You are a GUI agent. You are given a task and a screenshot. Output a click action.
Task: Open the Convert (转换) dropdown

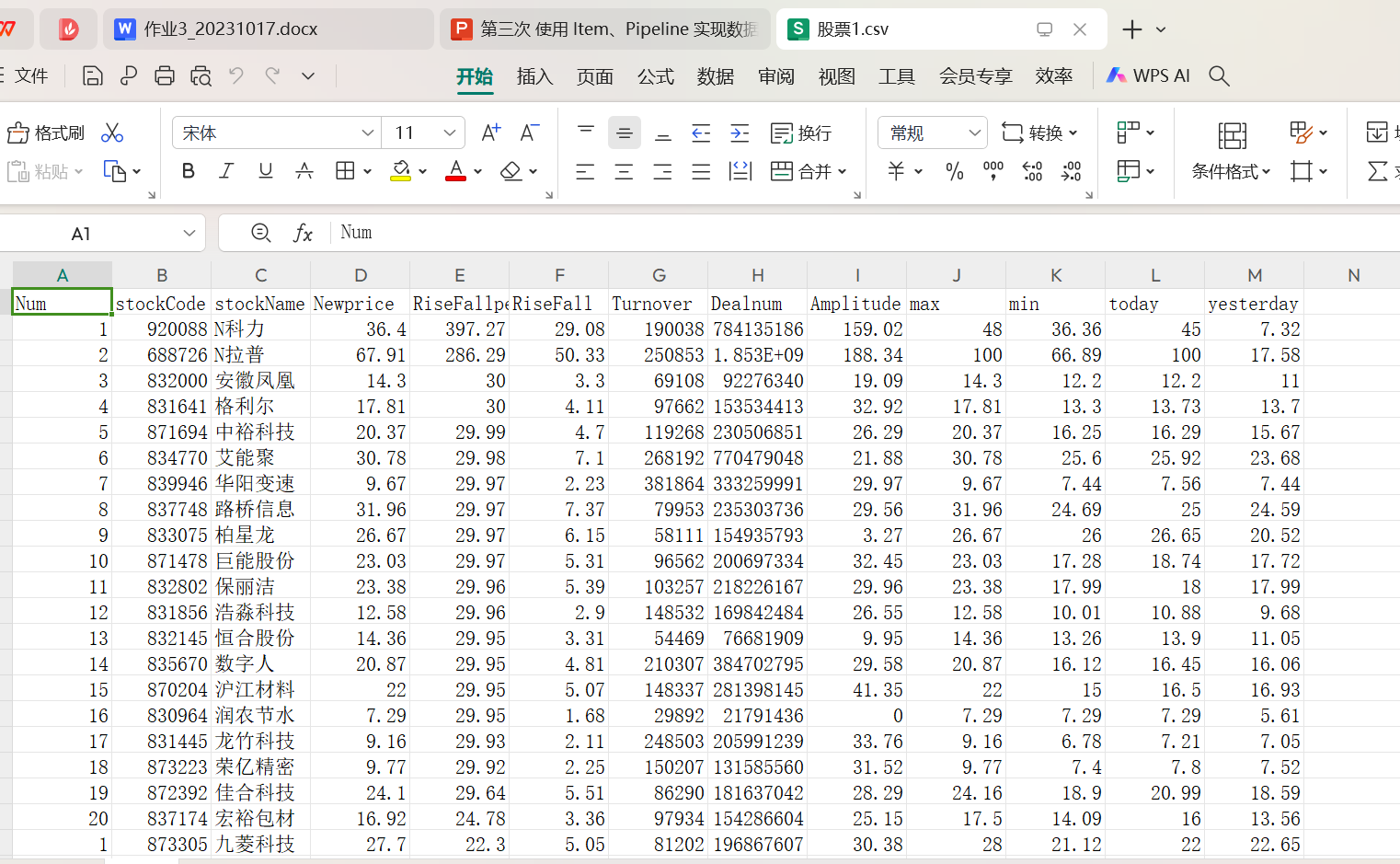coord(1039,133)
